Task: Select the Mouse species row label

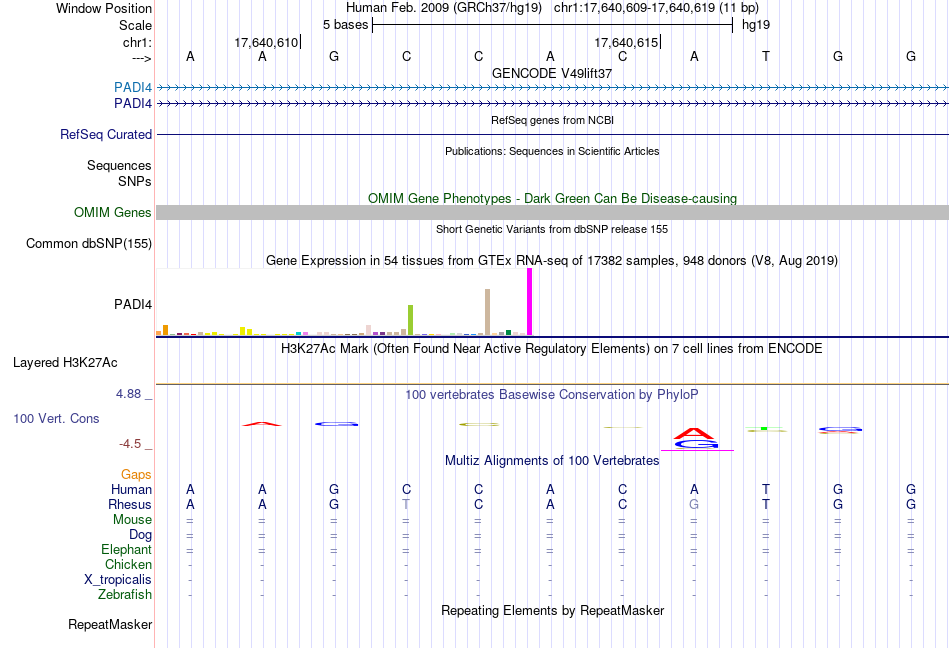Action: (132, 520)
